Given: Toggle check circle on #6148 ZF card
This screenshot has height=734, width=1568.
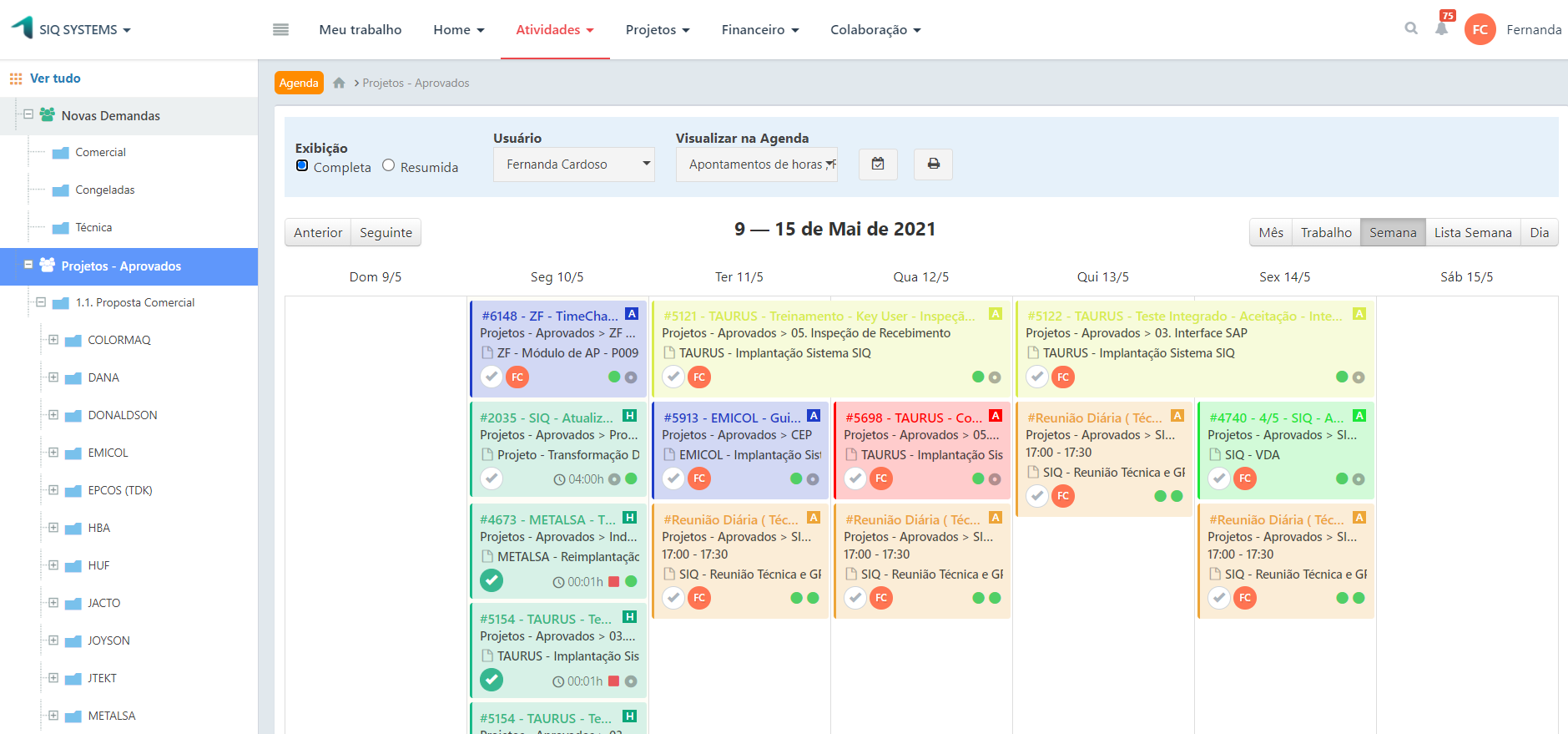Looking at the screenshot, I should (x=492, y=377).
